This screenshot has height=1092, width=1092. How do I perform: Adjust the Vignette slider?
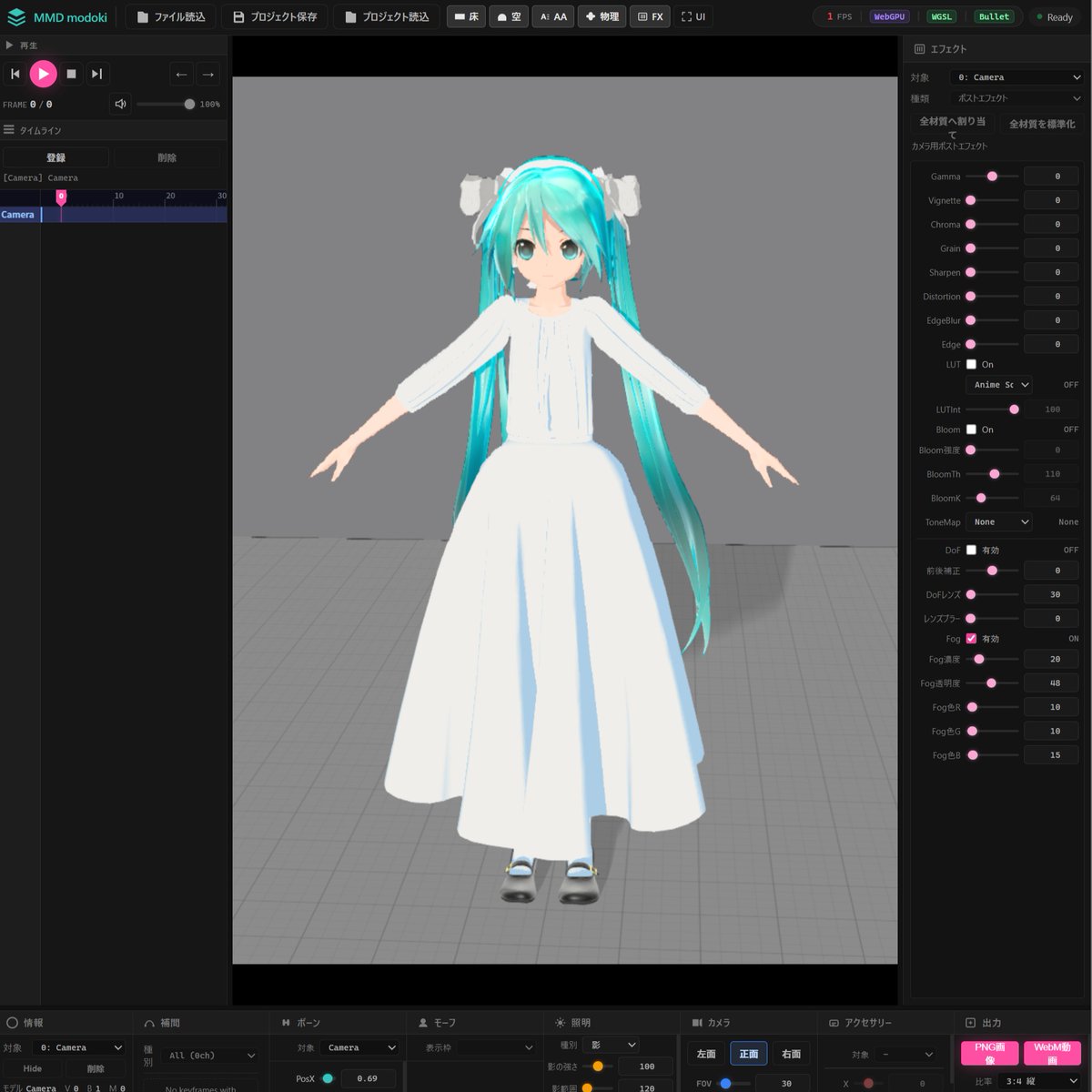click(992, 200)
